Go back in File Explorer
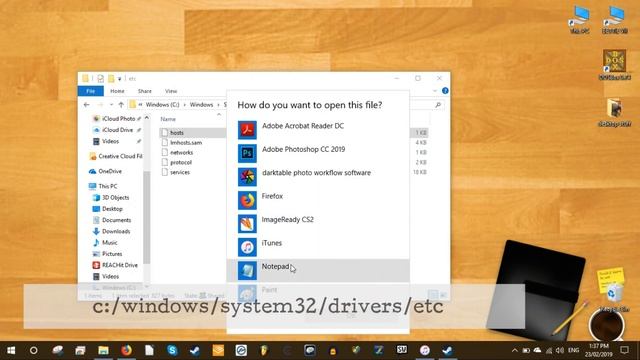This screenshot has height=360, width=640. pos(87,105)
